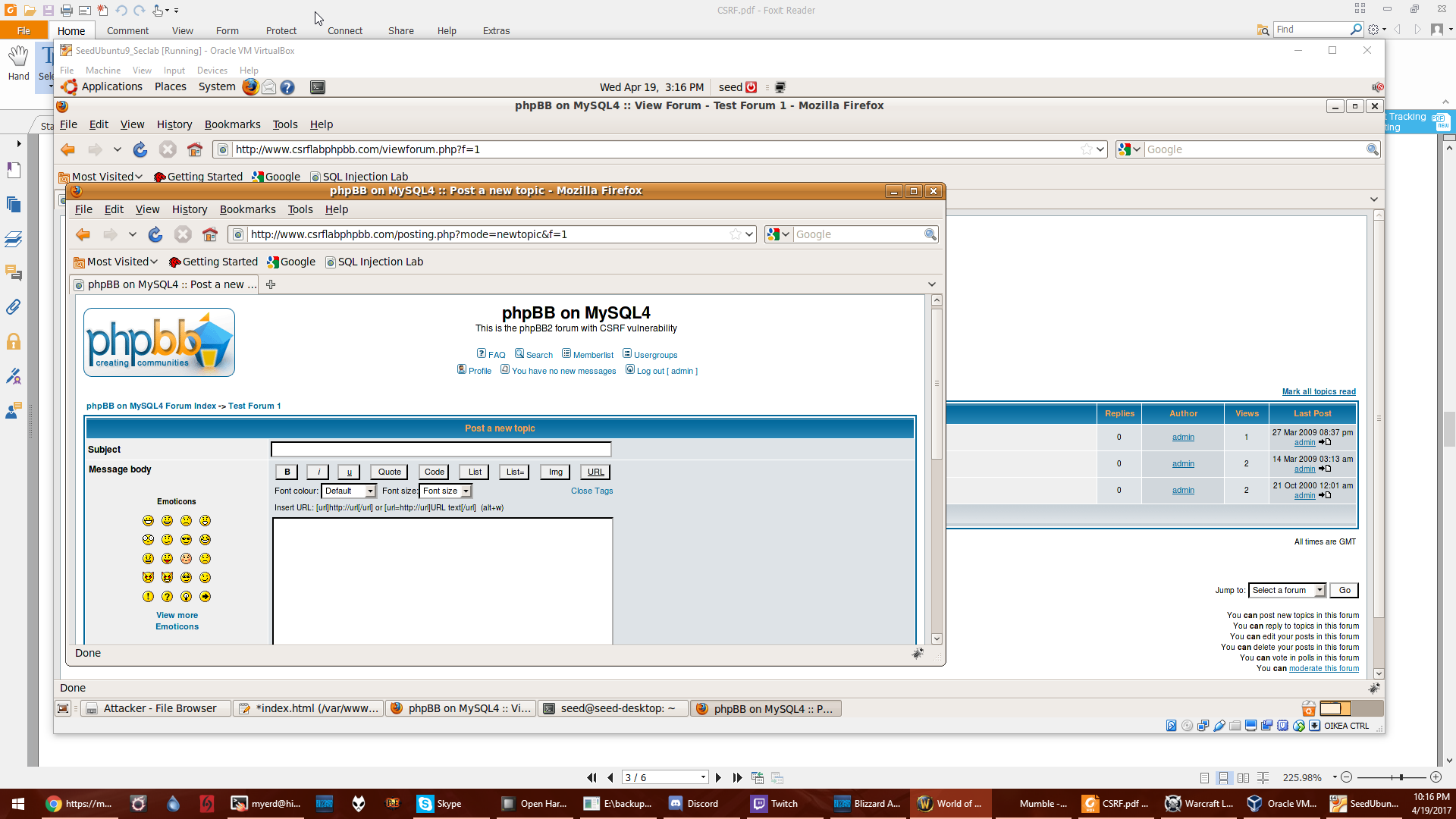
Task: Switch to the Comment ribbon tab
Action: point(127,31)
